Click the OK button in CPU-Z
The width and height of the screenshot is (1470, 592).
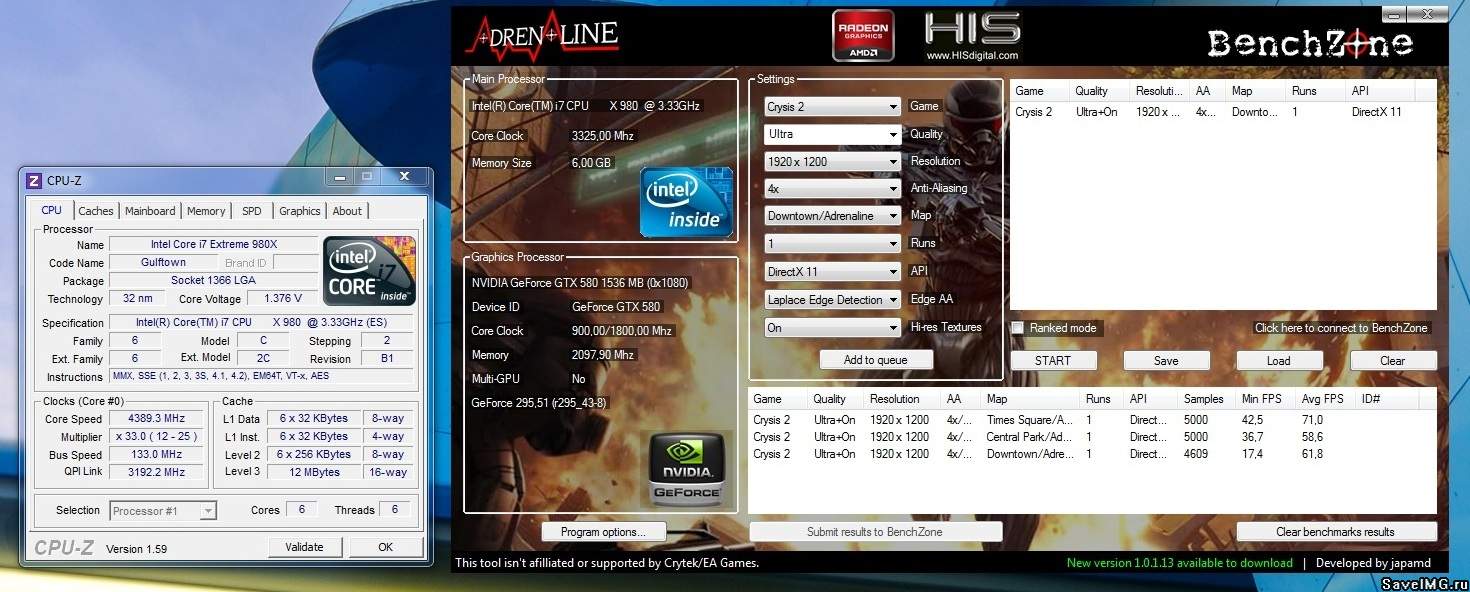[x=386, y=547]
